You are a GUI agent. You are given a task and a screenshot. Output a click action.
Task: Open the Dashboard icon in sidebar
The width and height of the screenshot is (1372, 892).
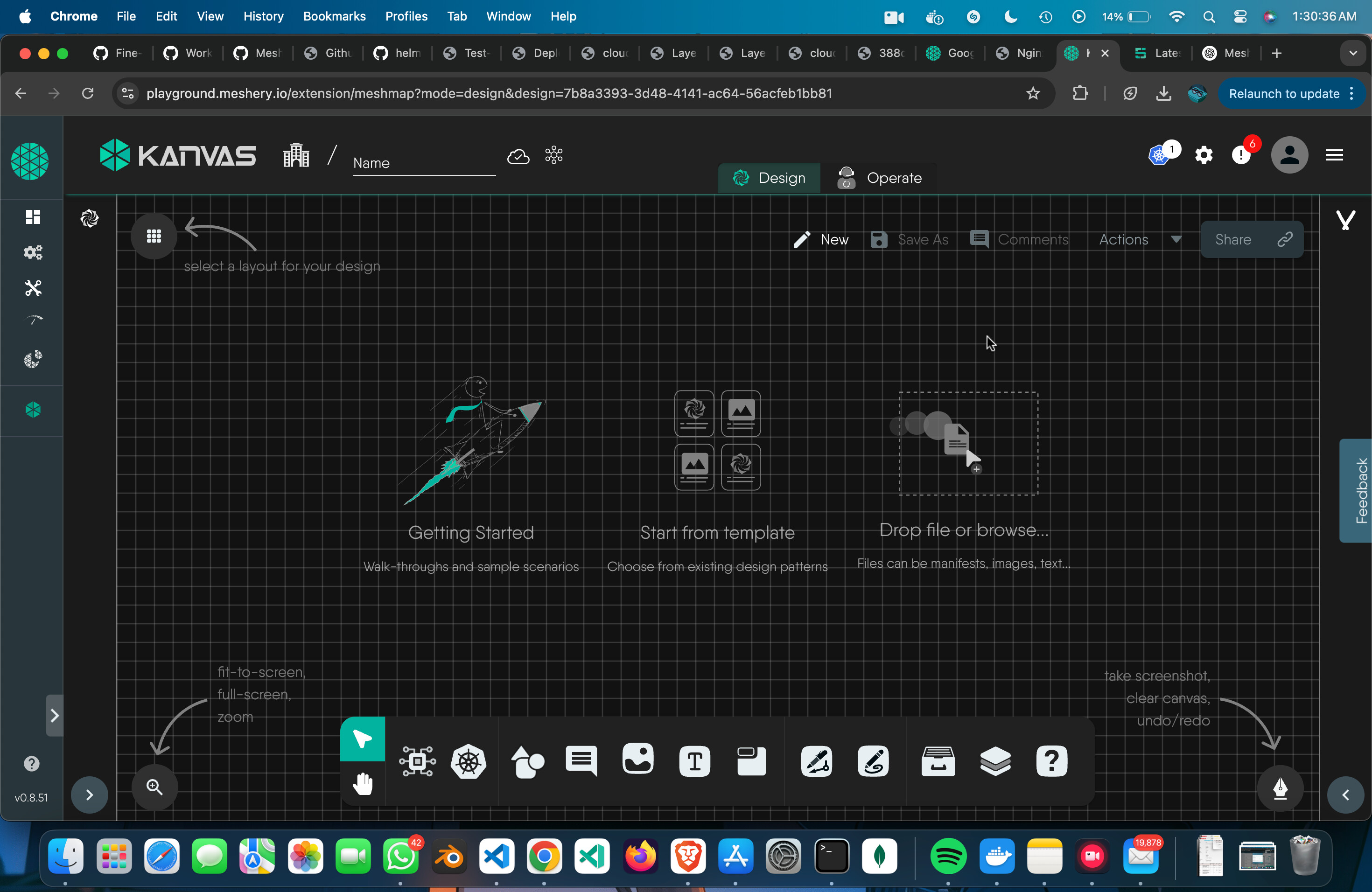coord(33,216)
